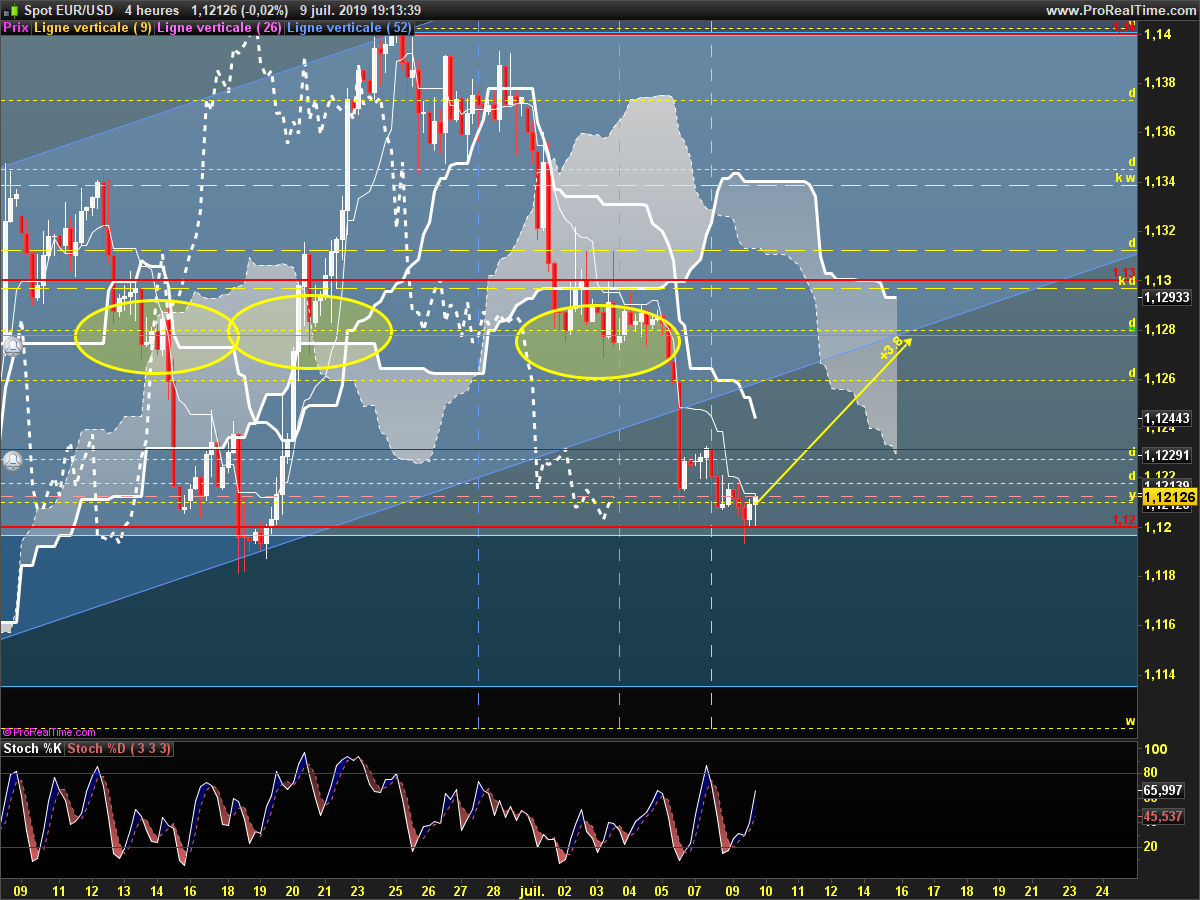
Task: Click the 45,537 stochastic value tag
Action: coord(1164,816)
